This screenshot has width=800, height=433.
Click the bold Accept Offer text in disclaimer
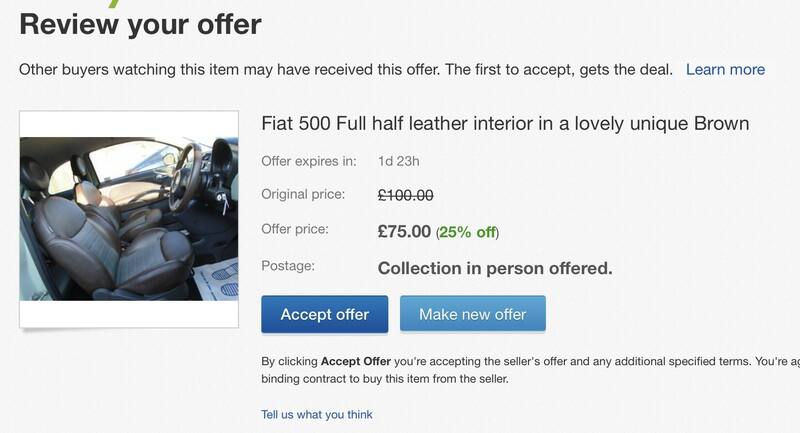355,361
